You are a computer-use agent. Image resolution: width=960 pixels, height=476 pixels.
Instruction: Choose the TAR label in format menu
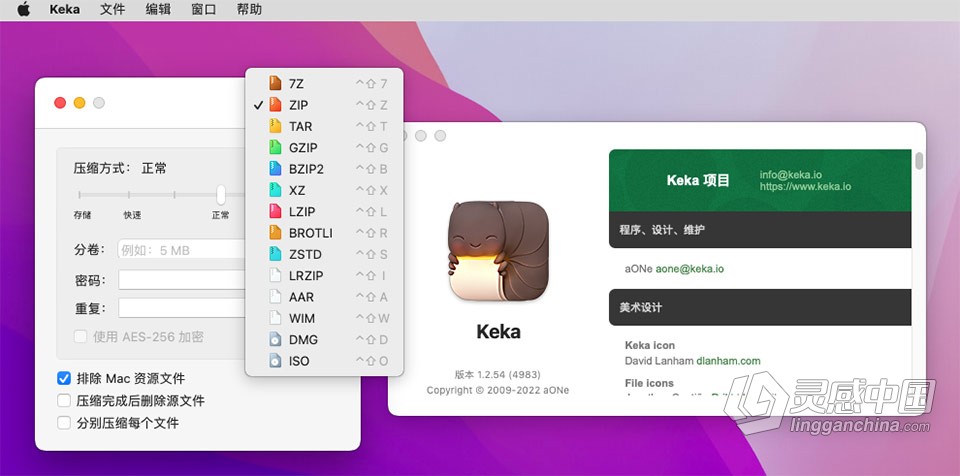(x=301, y=126)
